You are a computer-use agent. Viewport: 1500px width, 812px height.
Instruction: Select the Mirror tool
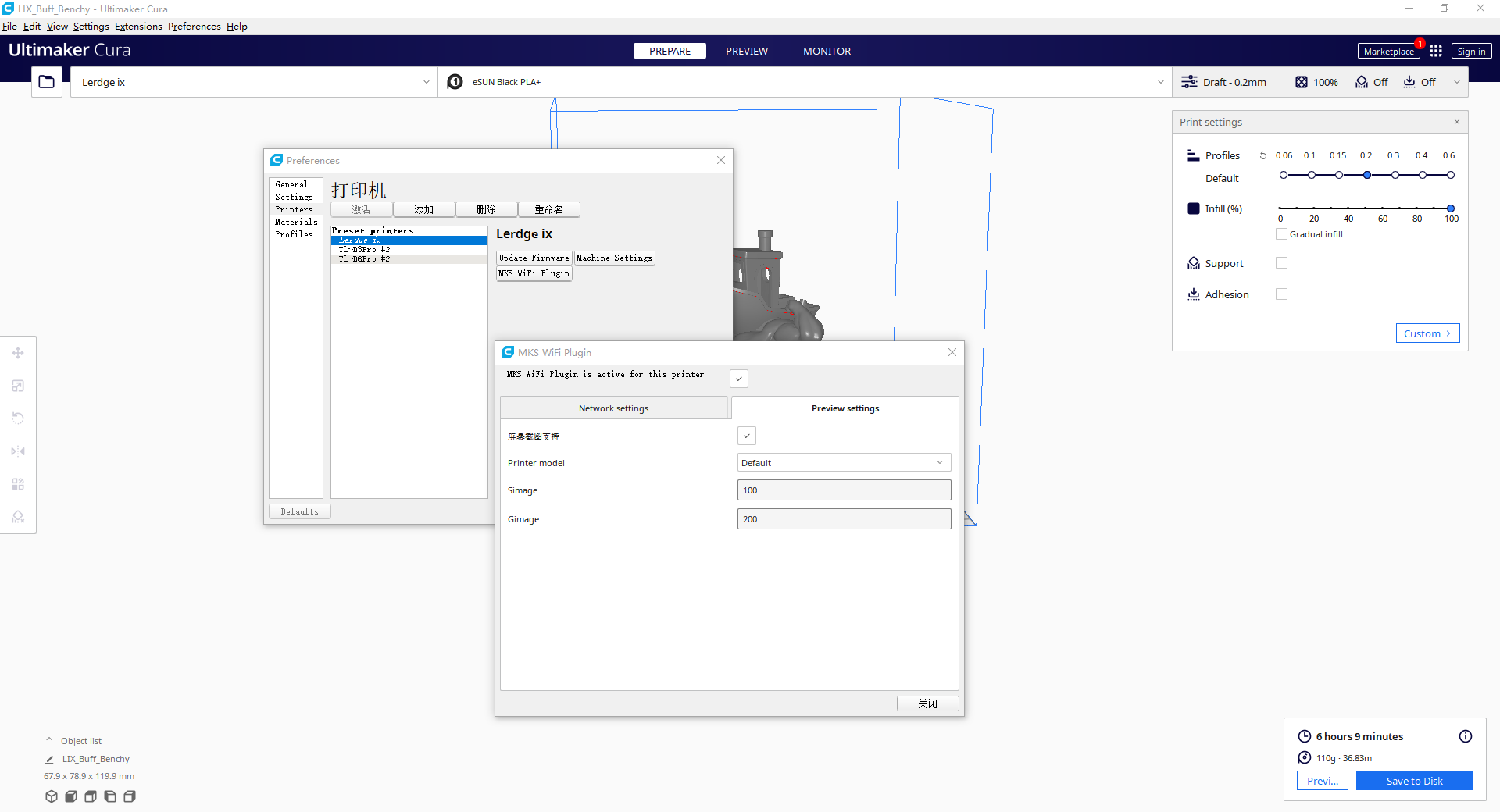[x=17, y=451]
